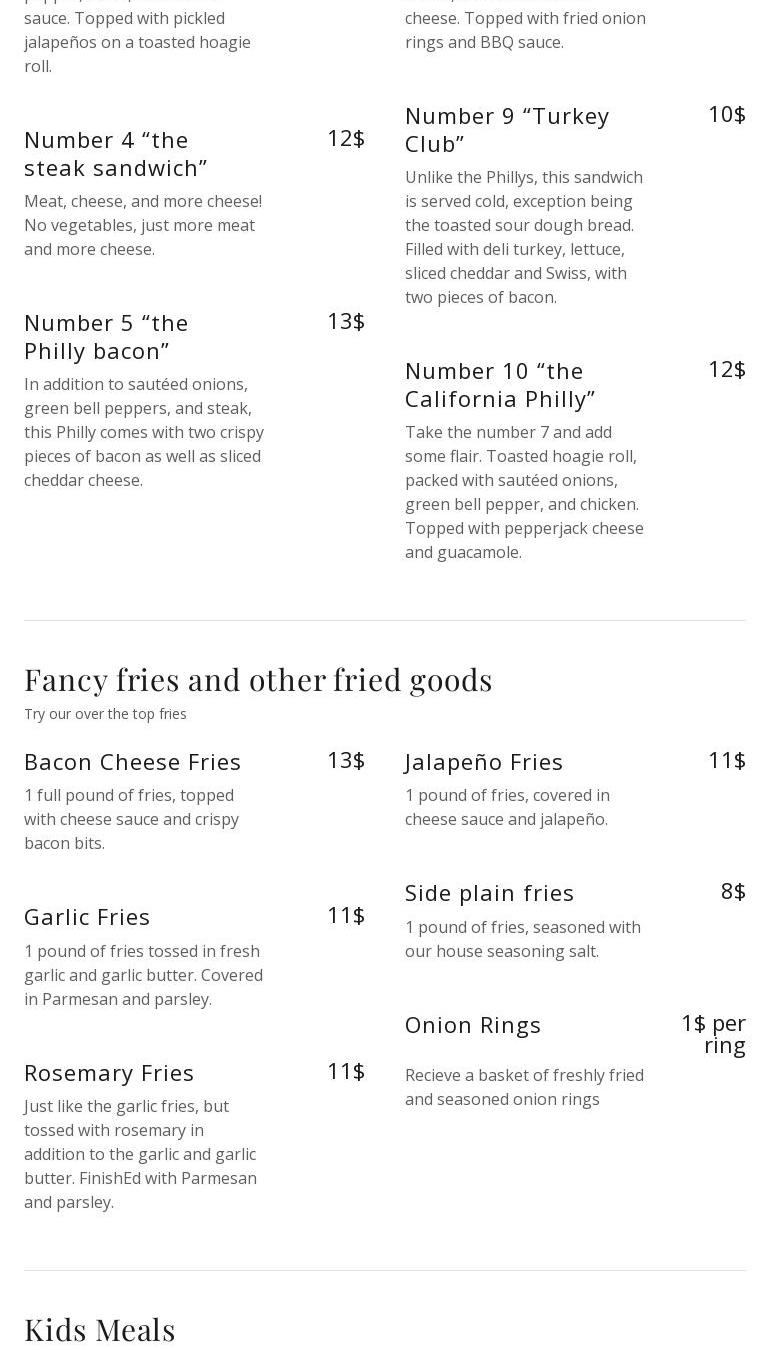Click the 8$ price for Side plain fries

click(733, 891)
